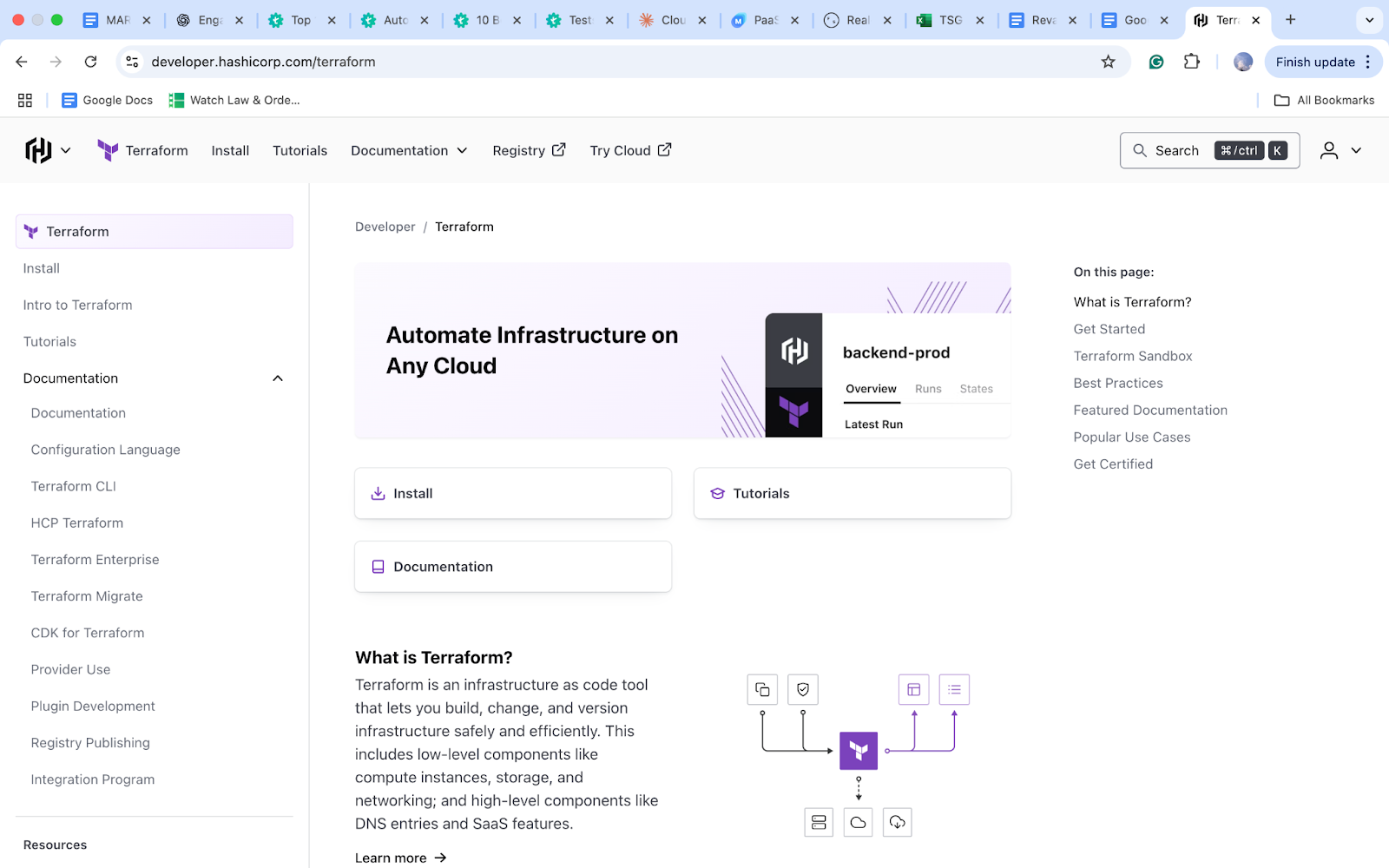
Task: Open the user account icon menu
Action: (1328, 150)
